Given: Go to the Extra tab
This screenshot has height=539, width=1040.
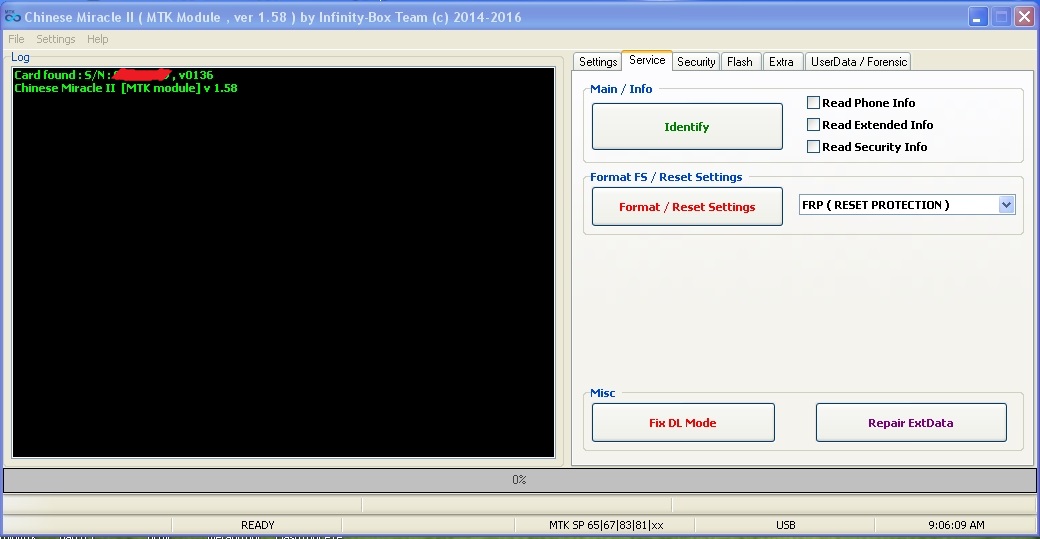Looking at the screenshot, I should point(781,62).
